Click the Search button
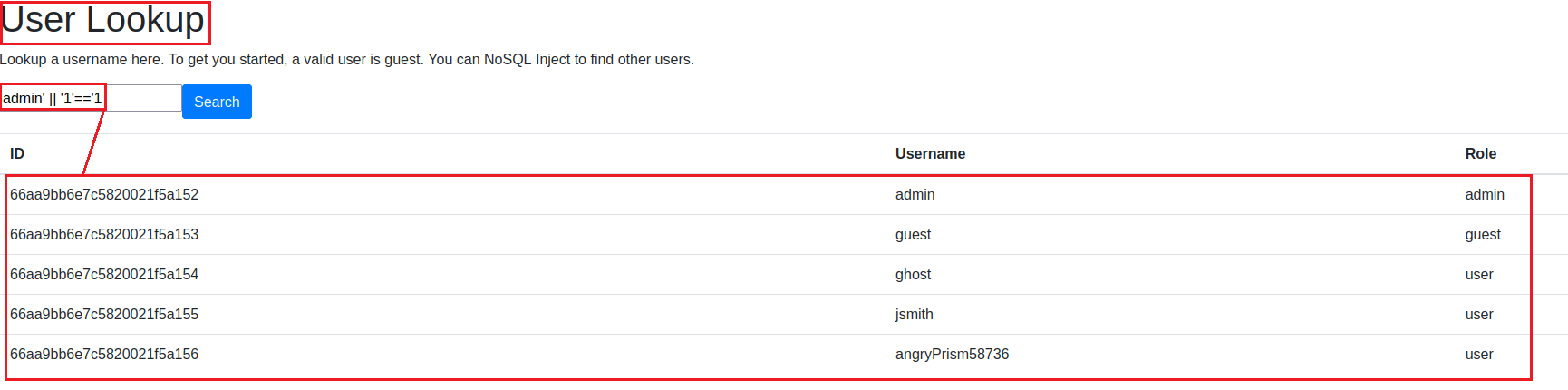1568x390 pixels. click(x=217, y=102)
